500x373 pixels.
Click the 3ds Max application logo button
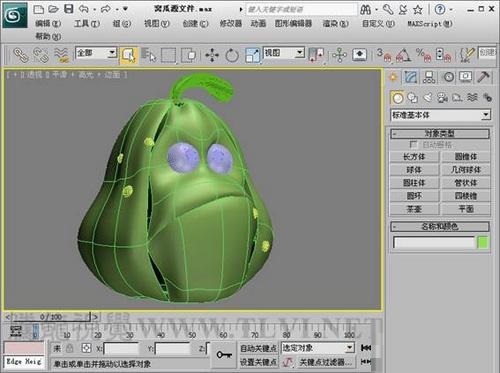pyautogui.click(x=14, y=15)
